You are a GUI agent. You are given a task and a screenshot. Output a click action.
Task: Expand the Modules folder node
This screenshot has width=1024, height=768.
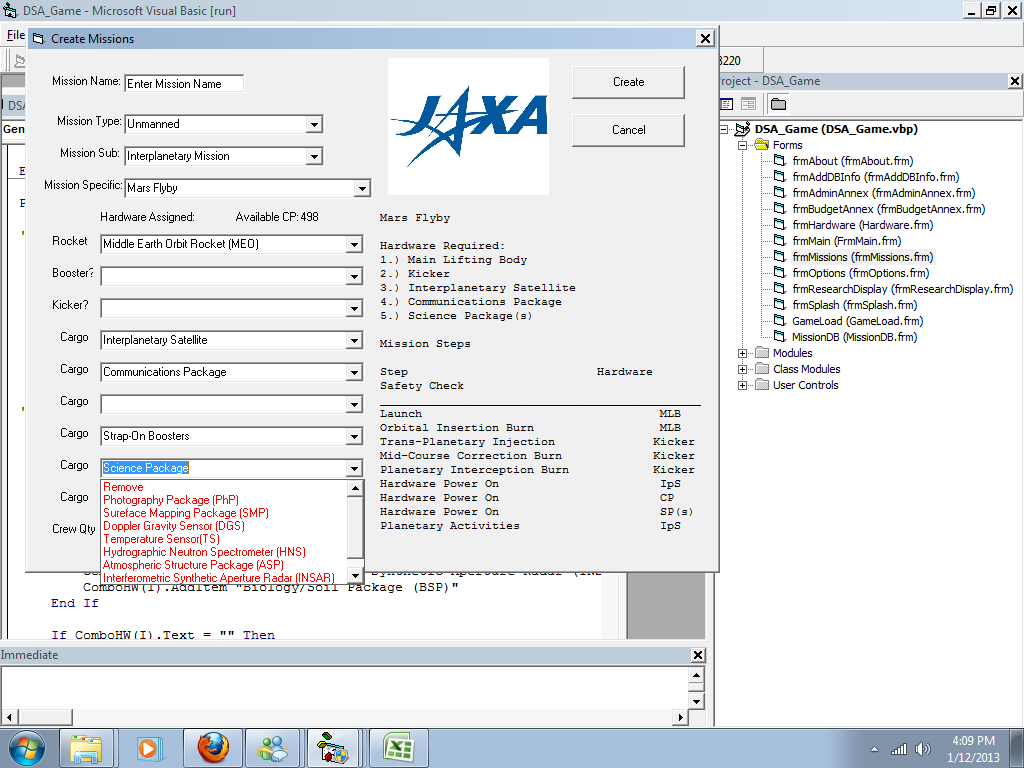click(743, 353)
